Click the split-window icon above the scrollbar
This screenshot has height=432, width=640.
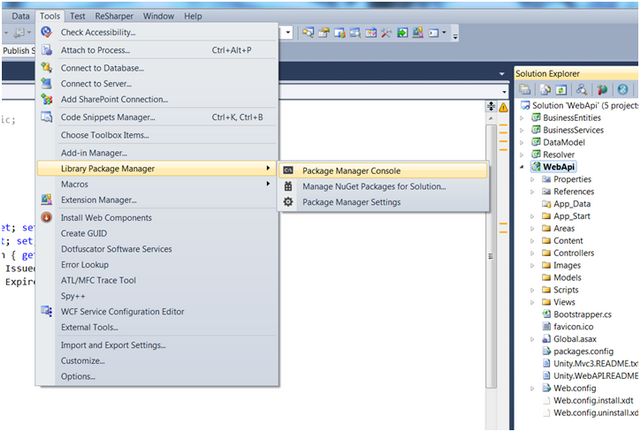click(x=491, y=107)
